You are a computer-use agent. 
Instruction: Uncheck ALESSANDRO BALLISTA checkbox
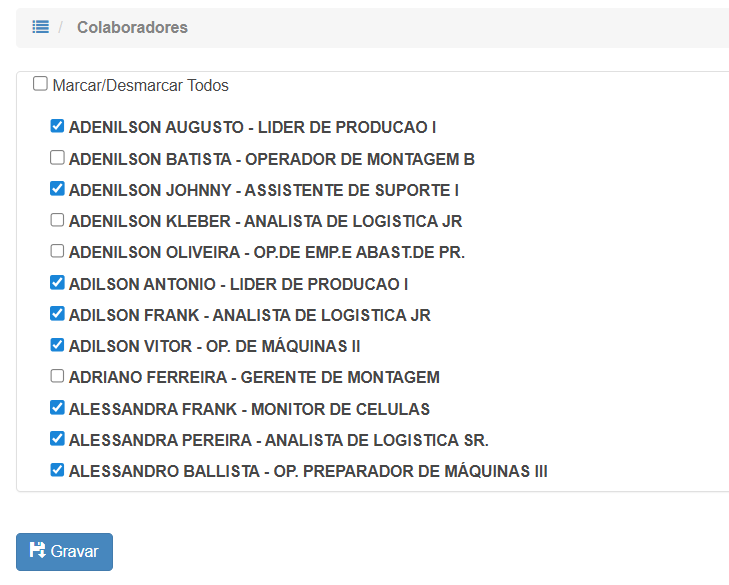tap(57, 470)
